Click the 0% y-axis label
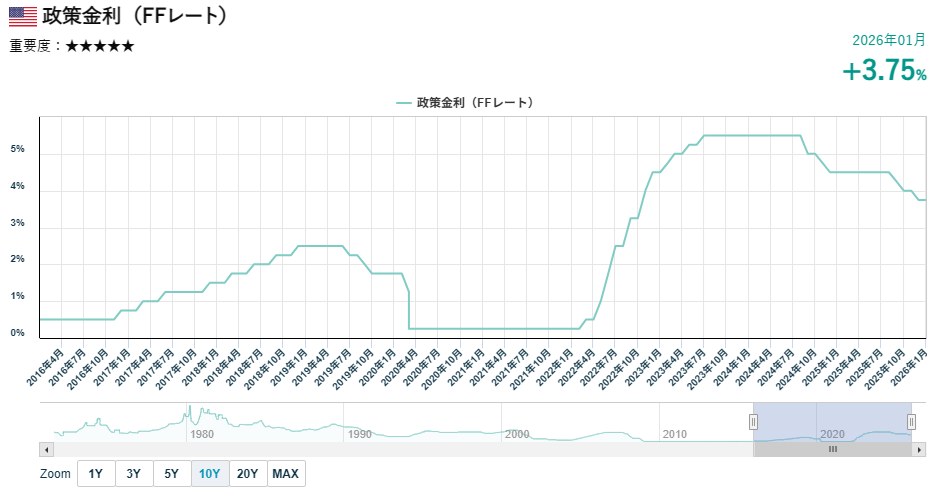 coord(17,333)
